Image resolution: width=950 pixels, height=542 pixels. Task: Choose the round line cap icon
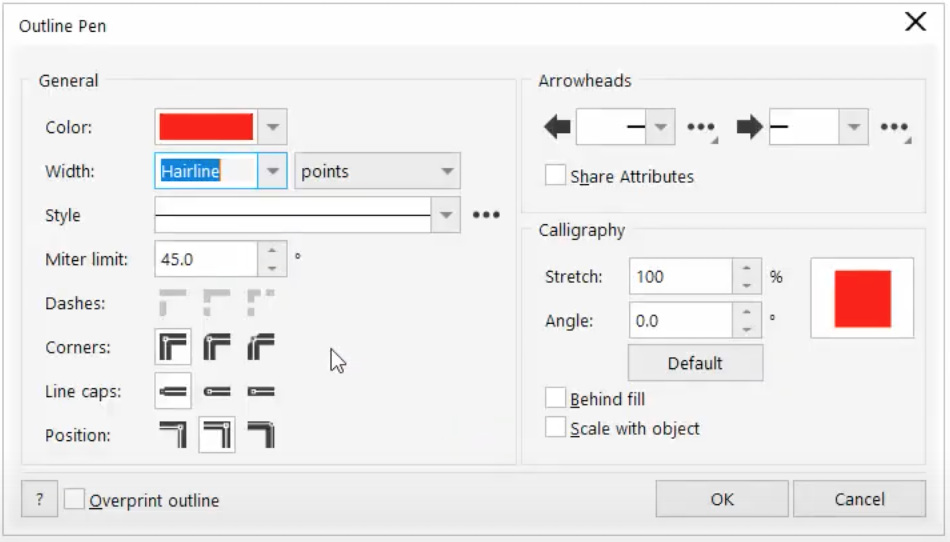[217, 392]
